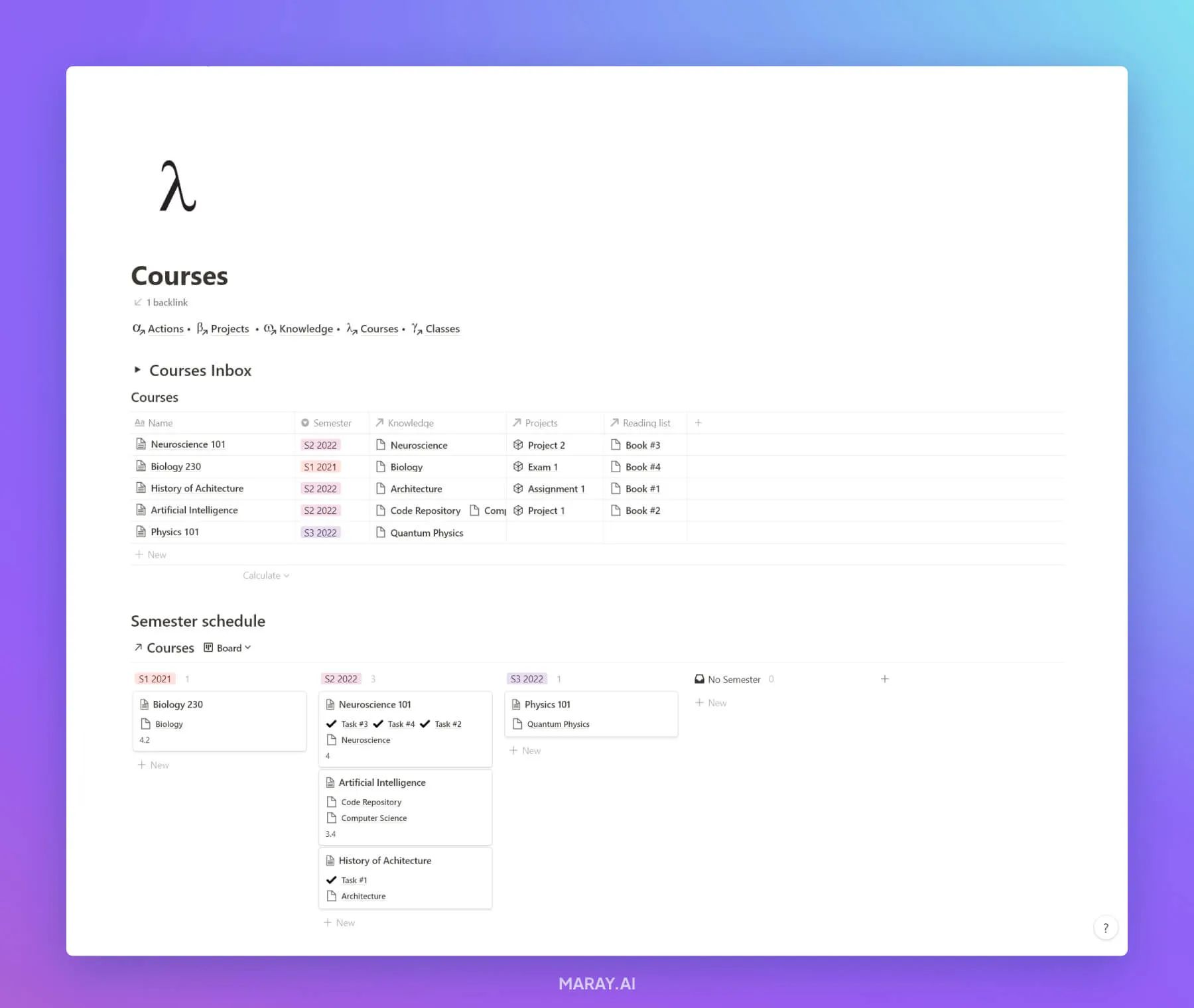
Task: Open the Neuroscience 101 page icon
Action: [141, 444]
